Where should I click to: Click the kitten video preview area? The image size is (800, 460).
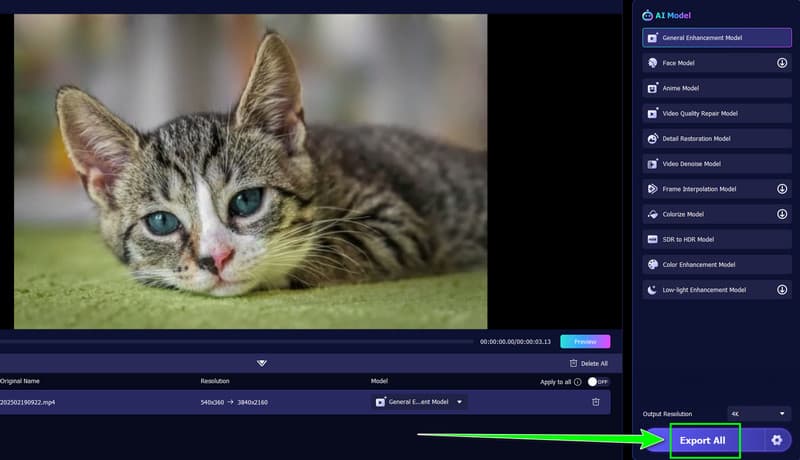click(x=250, y=170)
